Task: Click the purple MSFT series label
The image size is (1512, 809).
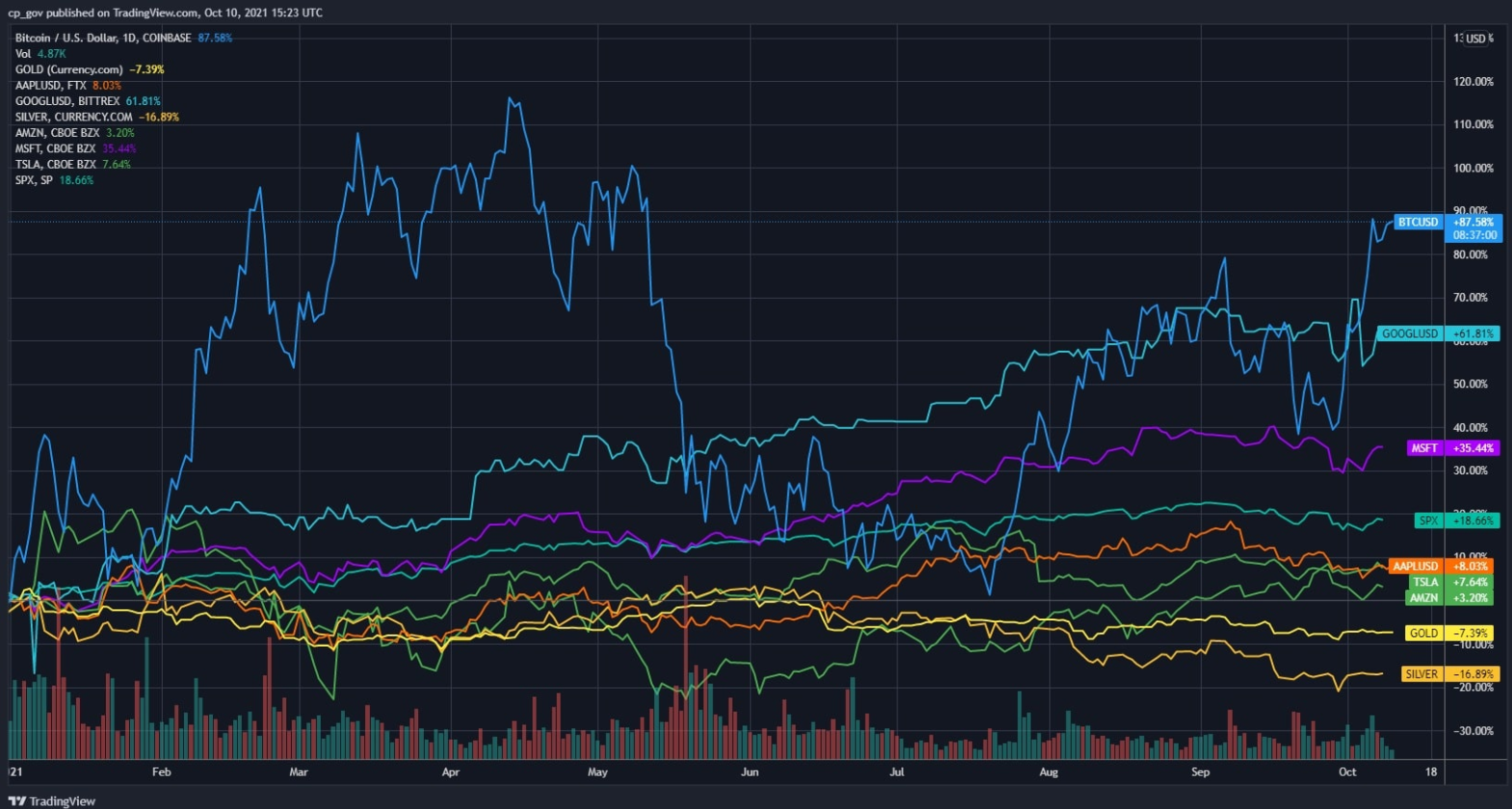Action: tap(1423, 448)
